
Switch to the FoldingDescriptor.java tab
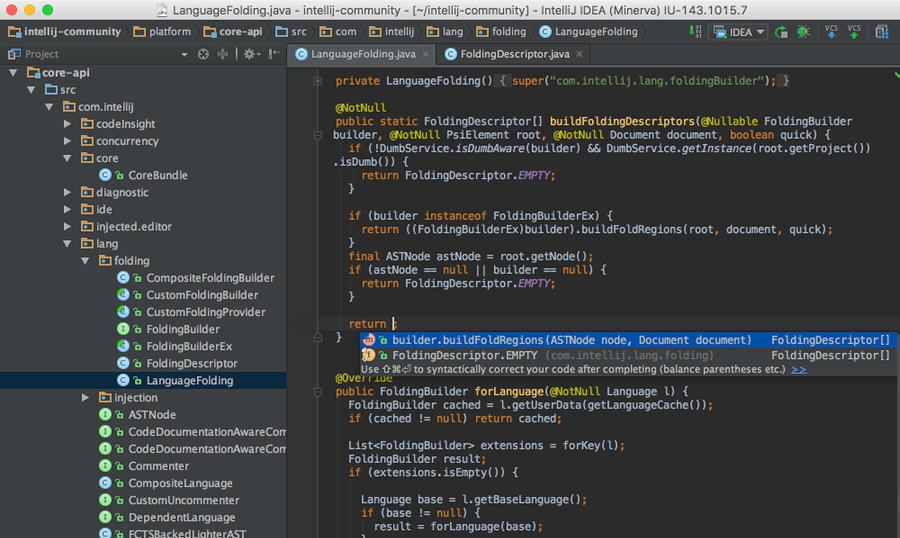514,54
